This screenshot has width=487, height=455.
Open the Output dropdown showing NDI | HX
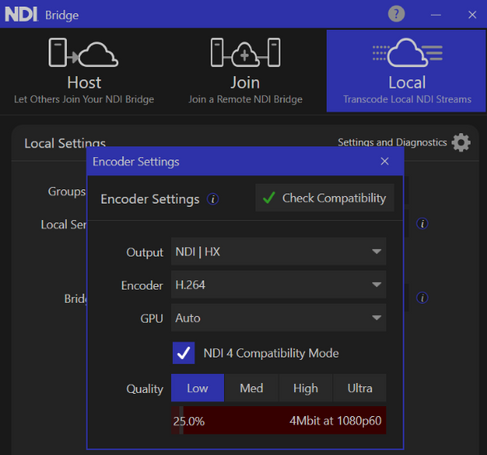pos(278,251)
